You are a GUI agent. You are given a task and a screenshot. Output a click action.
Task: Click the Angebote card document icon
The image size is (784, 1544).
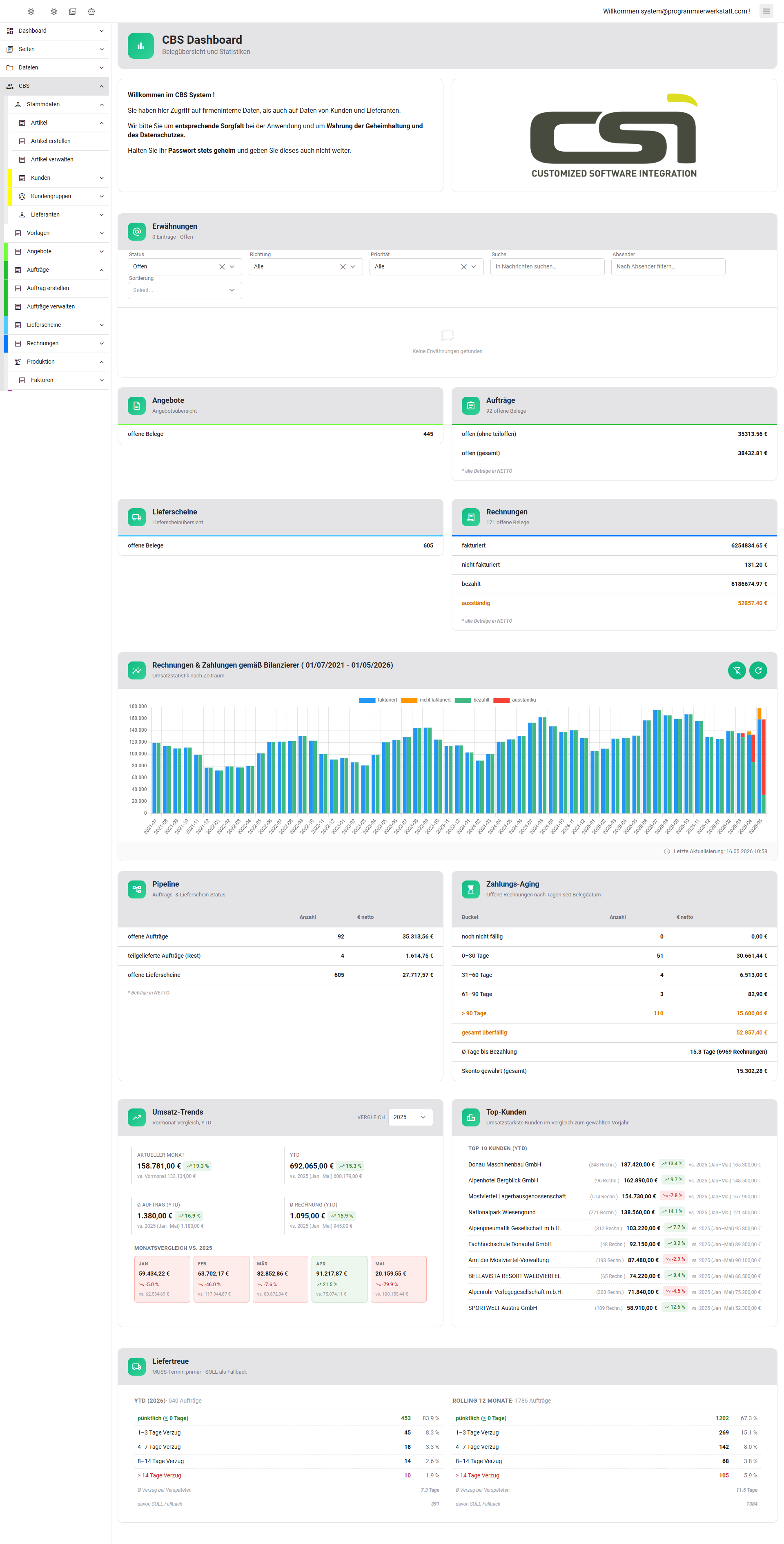pyautogui.click(x=136, y=406)
